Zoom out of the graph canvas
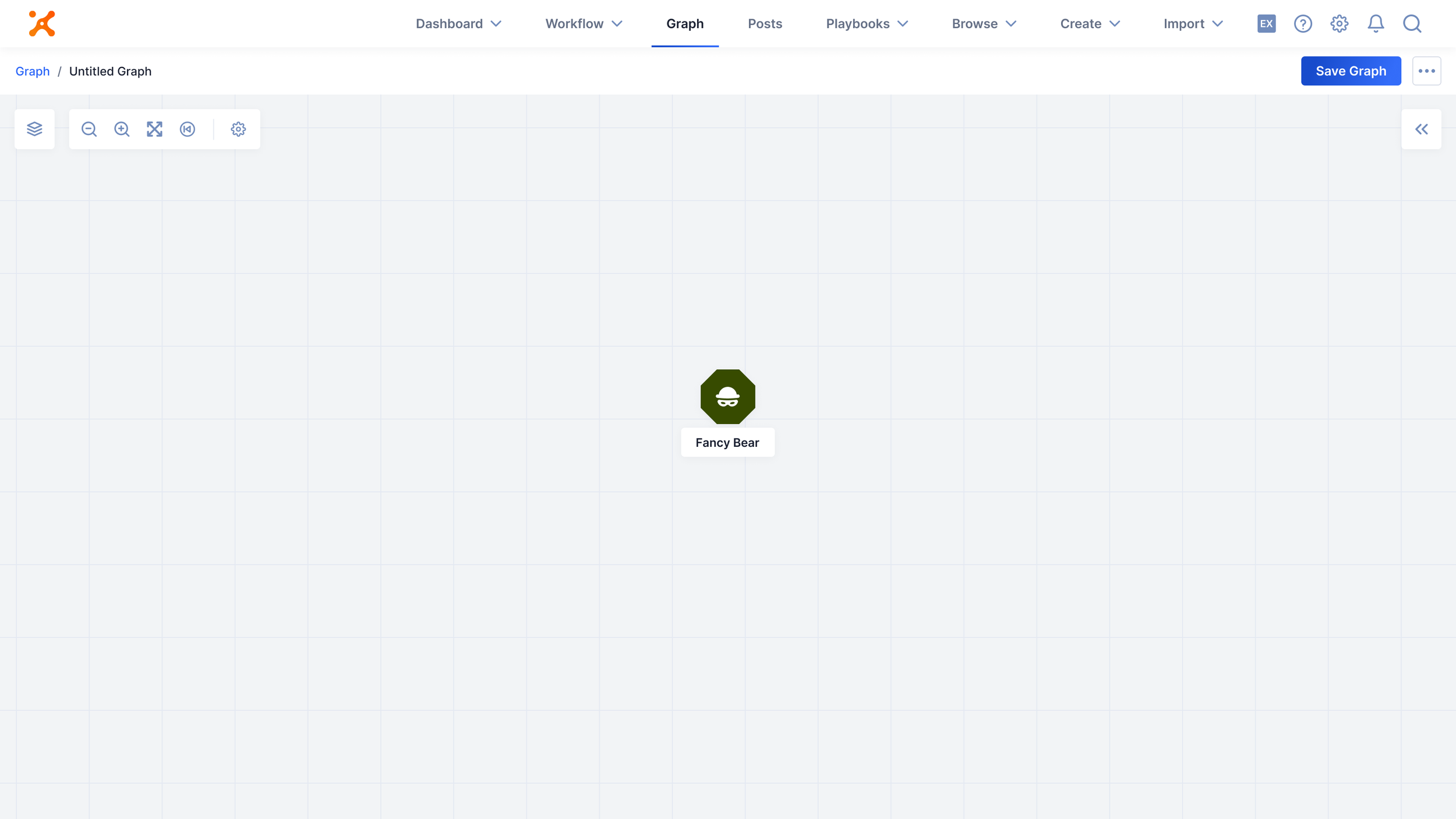The height and width of the screenshot is (819, 1456). tap(89, 129)
